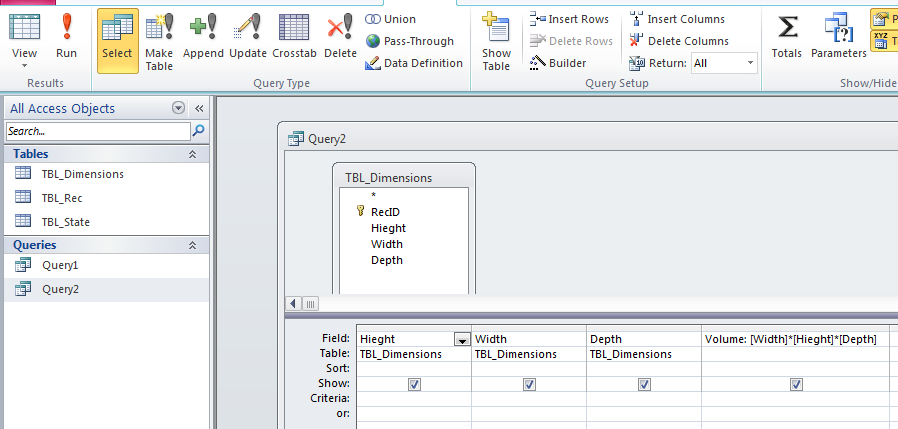Pick the Pass-Through query option
This screenshot has height=429, width=898.
pos(410,41)
